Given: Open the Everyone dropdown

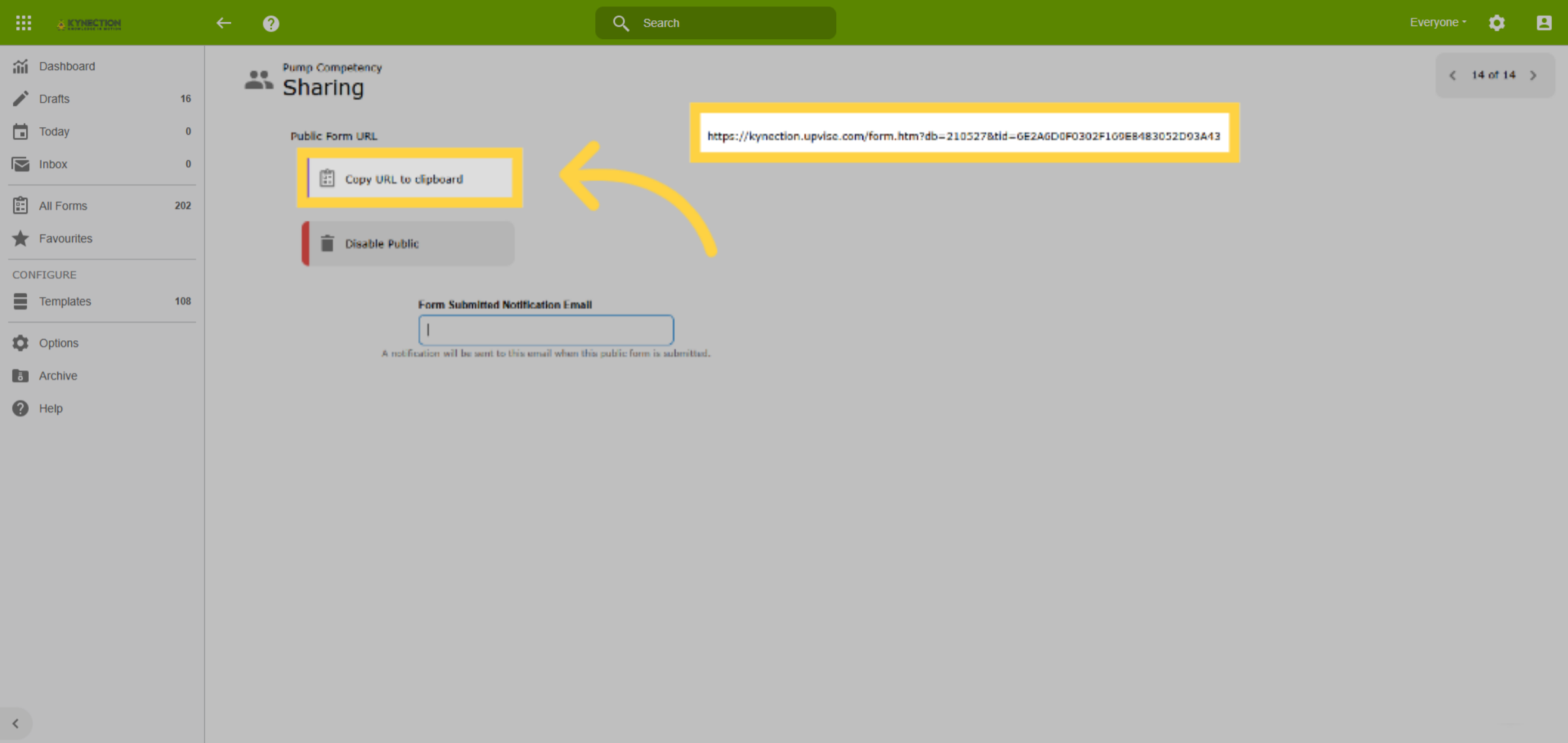Looking at the screenshot, I should click(x=1438, y=22).
